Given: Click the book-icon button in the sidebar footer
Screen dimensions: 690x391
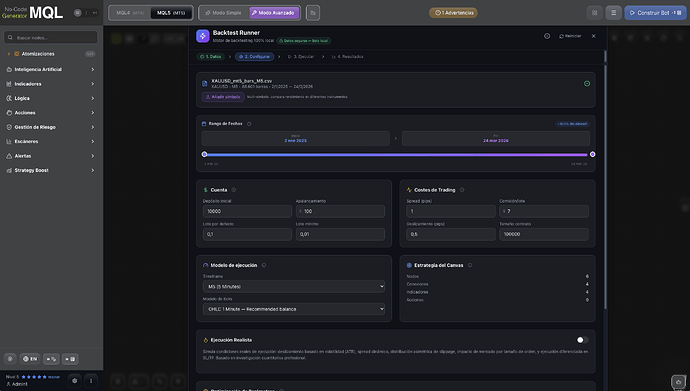Looking at the screenshot, I should (x=70, y=359).
